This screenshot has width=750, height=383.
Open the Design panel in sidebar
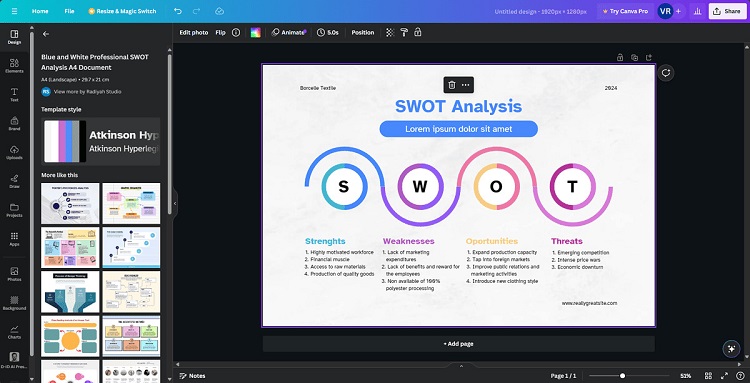point(14,37)
